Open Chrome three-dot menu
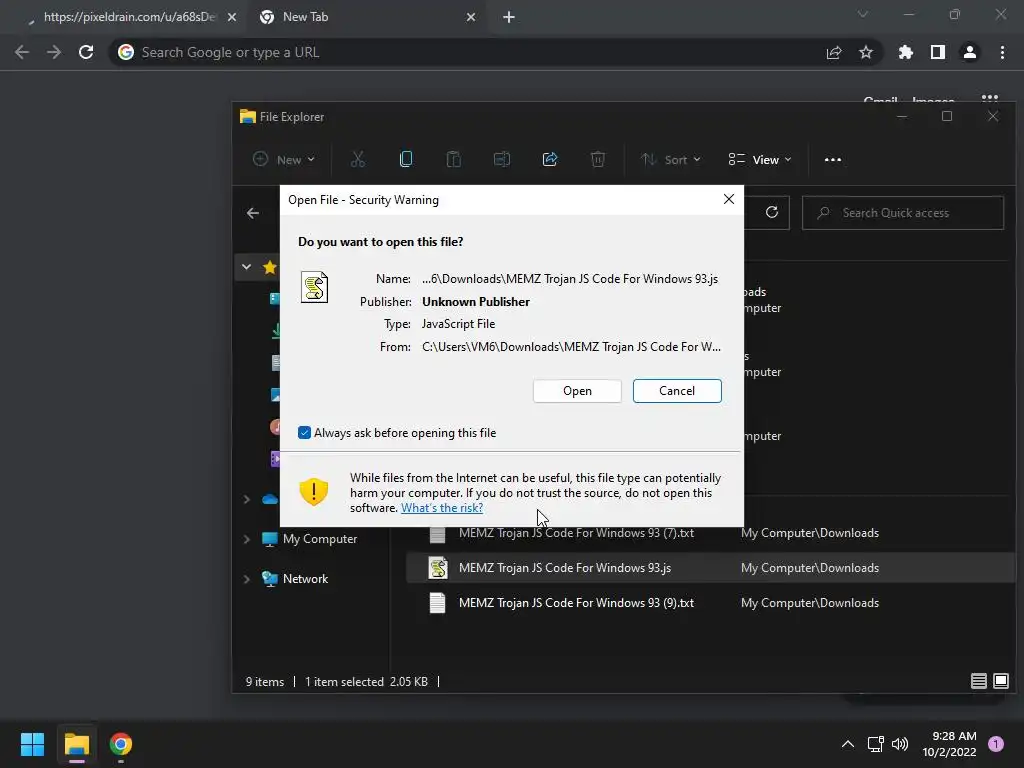The width and height of the screenshot is (1024, 768). [1002, 52]
